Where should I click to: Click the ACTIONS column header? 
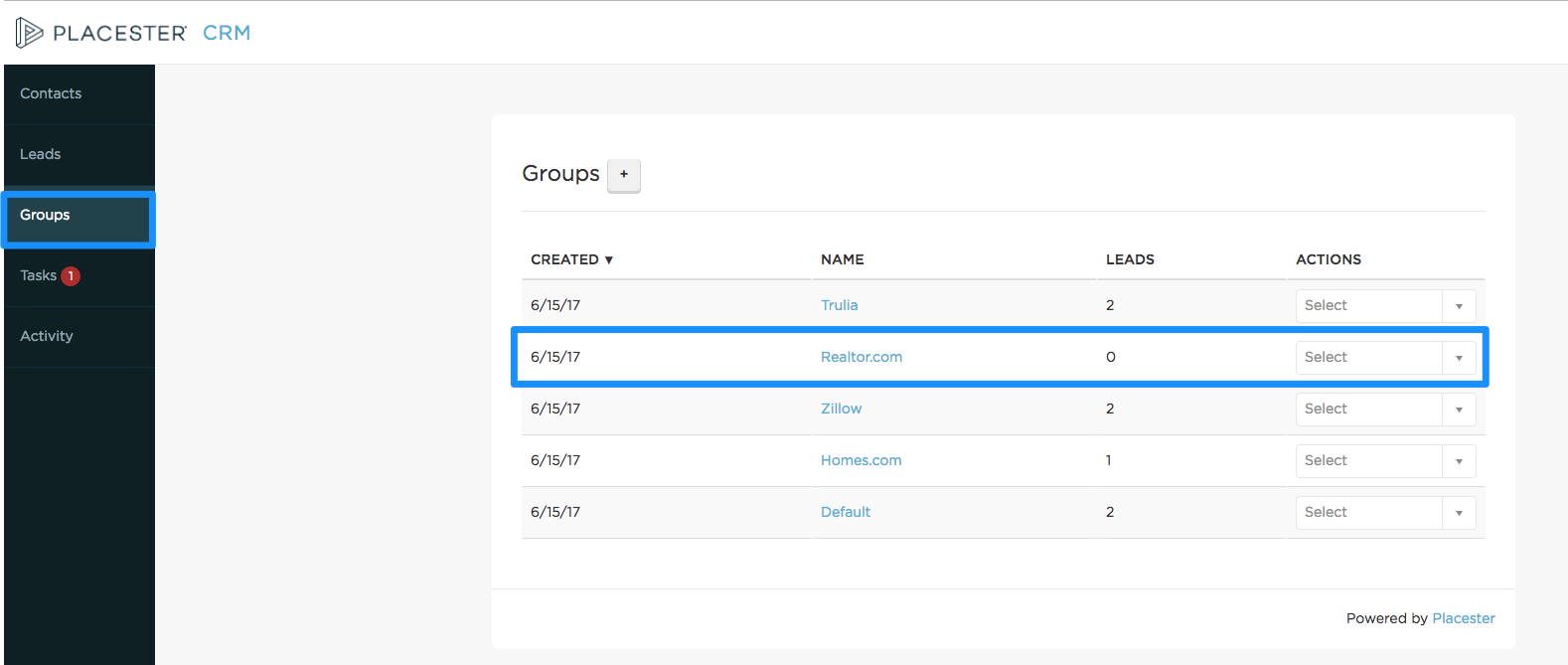pyautogui.click(x=1329, y=259)
